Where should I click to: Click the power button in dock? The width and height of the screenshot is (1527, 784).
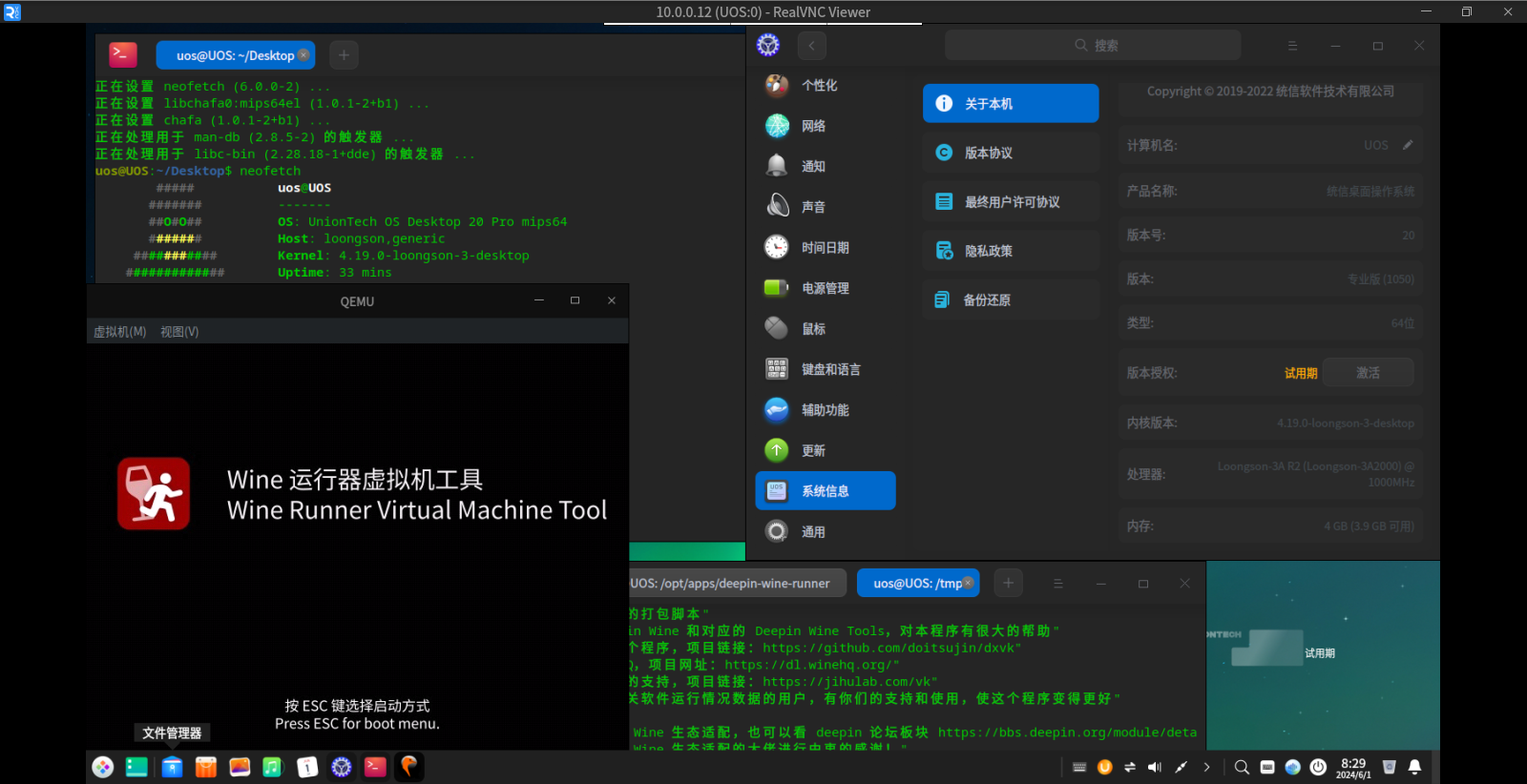coord(1318,767)
